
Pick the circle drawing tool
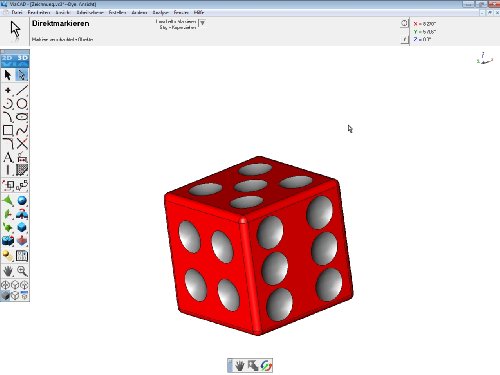pos(22,104)
